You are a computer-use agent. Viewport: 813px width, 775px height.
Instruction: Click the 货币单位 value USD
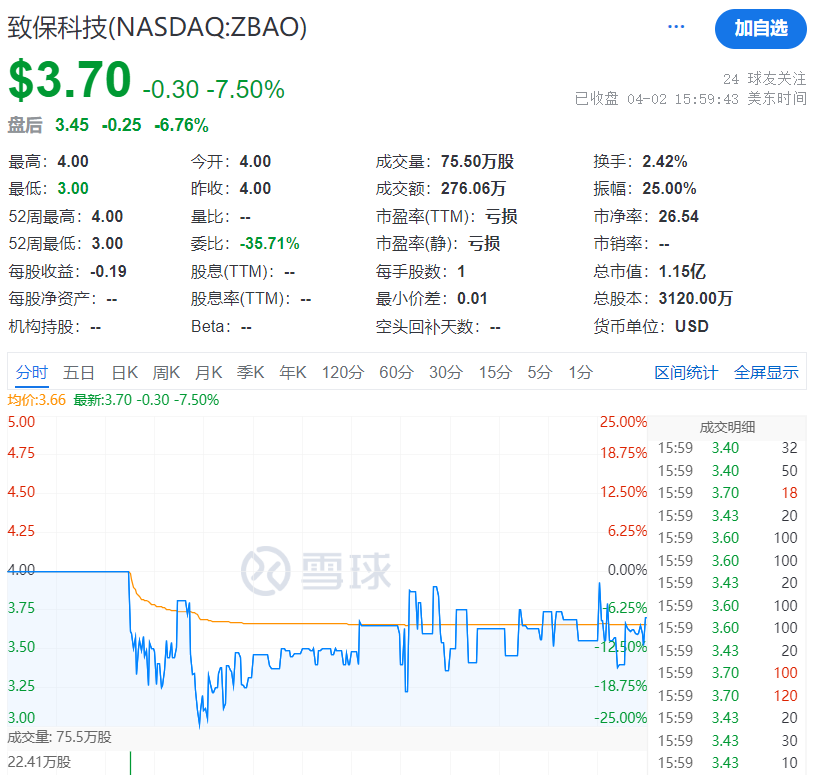click(692, 327)
